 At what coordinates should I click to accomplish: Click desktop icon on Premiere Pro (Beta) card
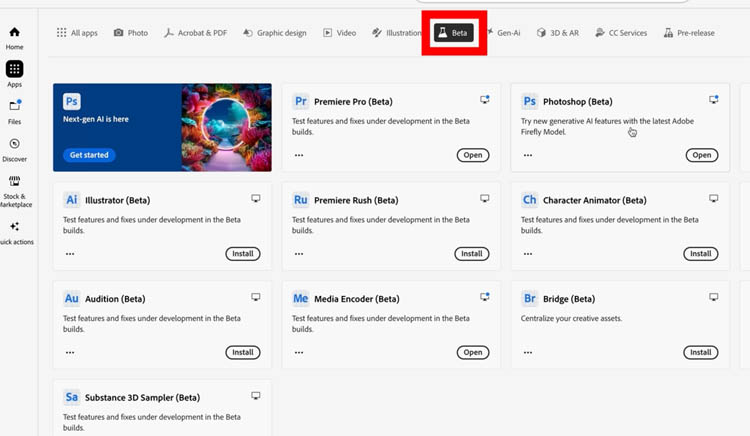[x=485, y=99]
